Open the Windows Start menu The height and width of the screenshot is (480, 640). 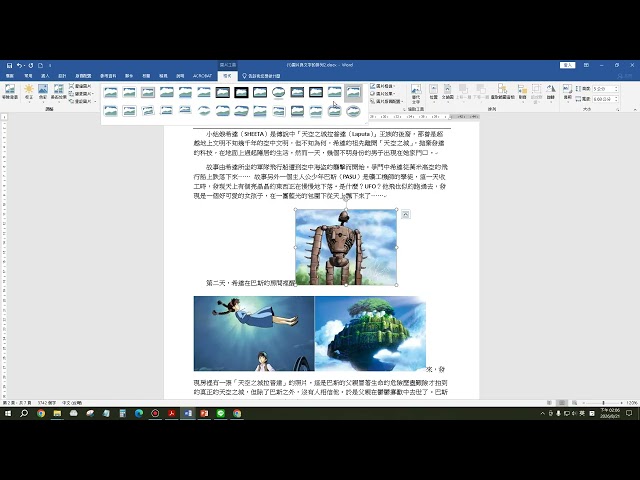coord(8,413)
